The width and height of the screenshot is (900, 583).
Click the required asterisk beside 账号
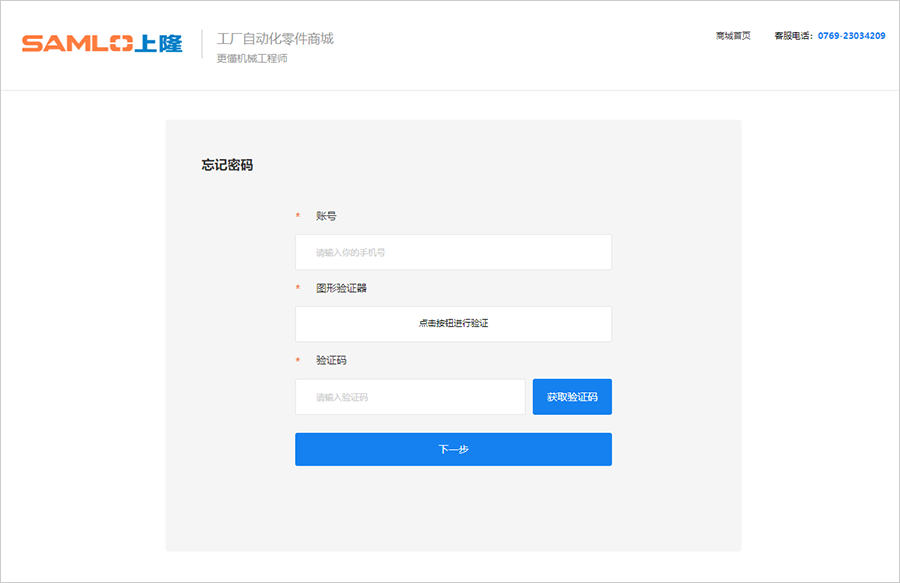click(297, 217)
